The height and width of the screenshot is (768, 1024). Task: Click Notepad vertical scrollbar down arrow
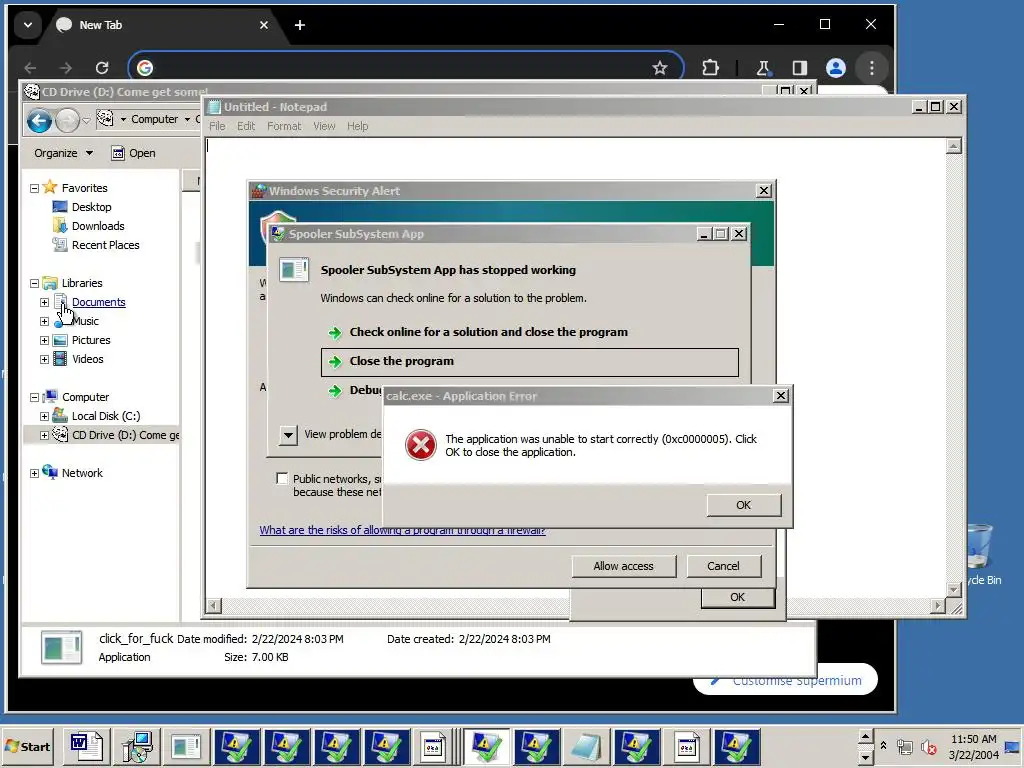[953, 590]
